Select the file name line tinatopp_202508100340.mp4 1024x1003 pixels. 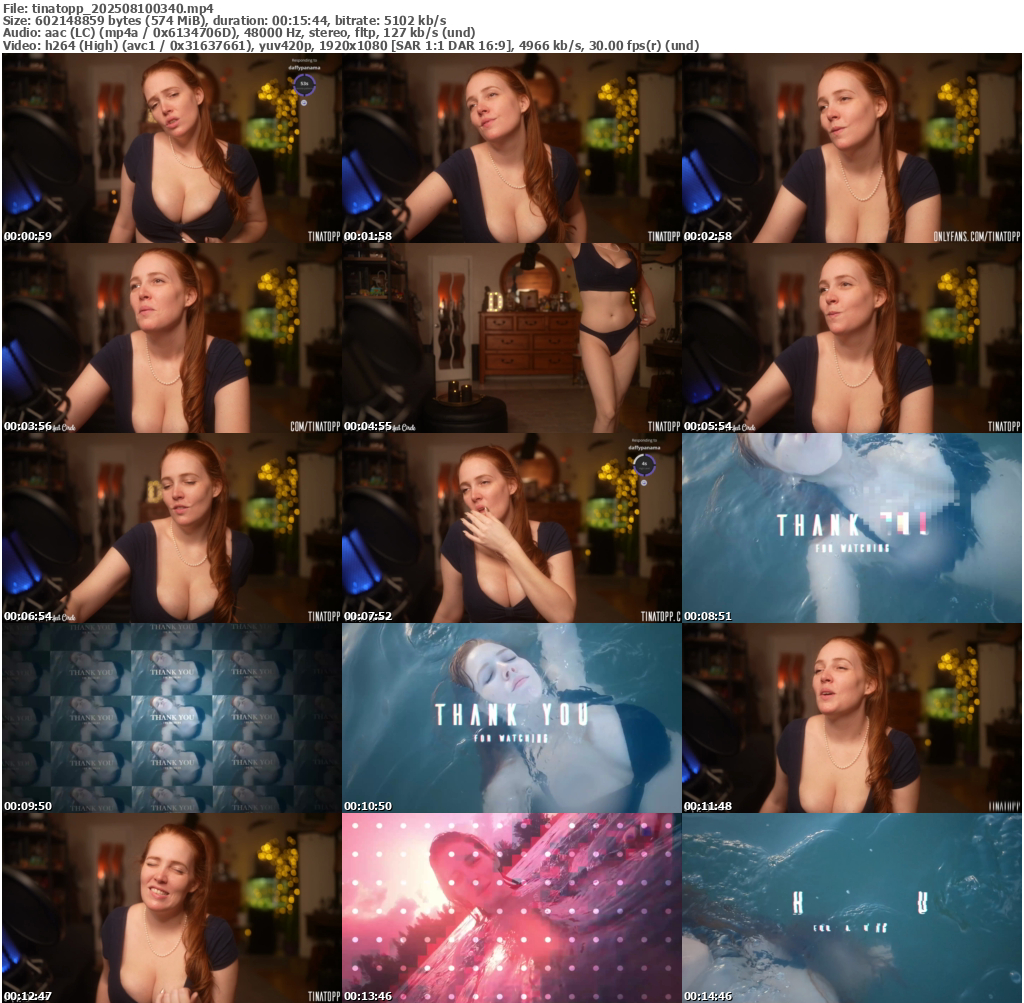coord(108,8)
